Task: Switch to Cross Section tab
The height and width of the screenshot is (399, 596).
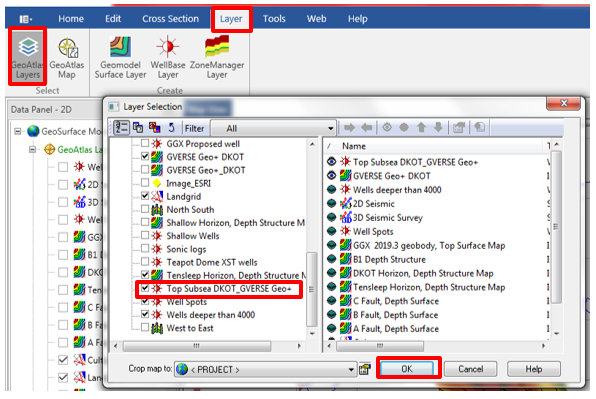Action: click(170, 19)
